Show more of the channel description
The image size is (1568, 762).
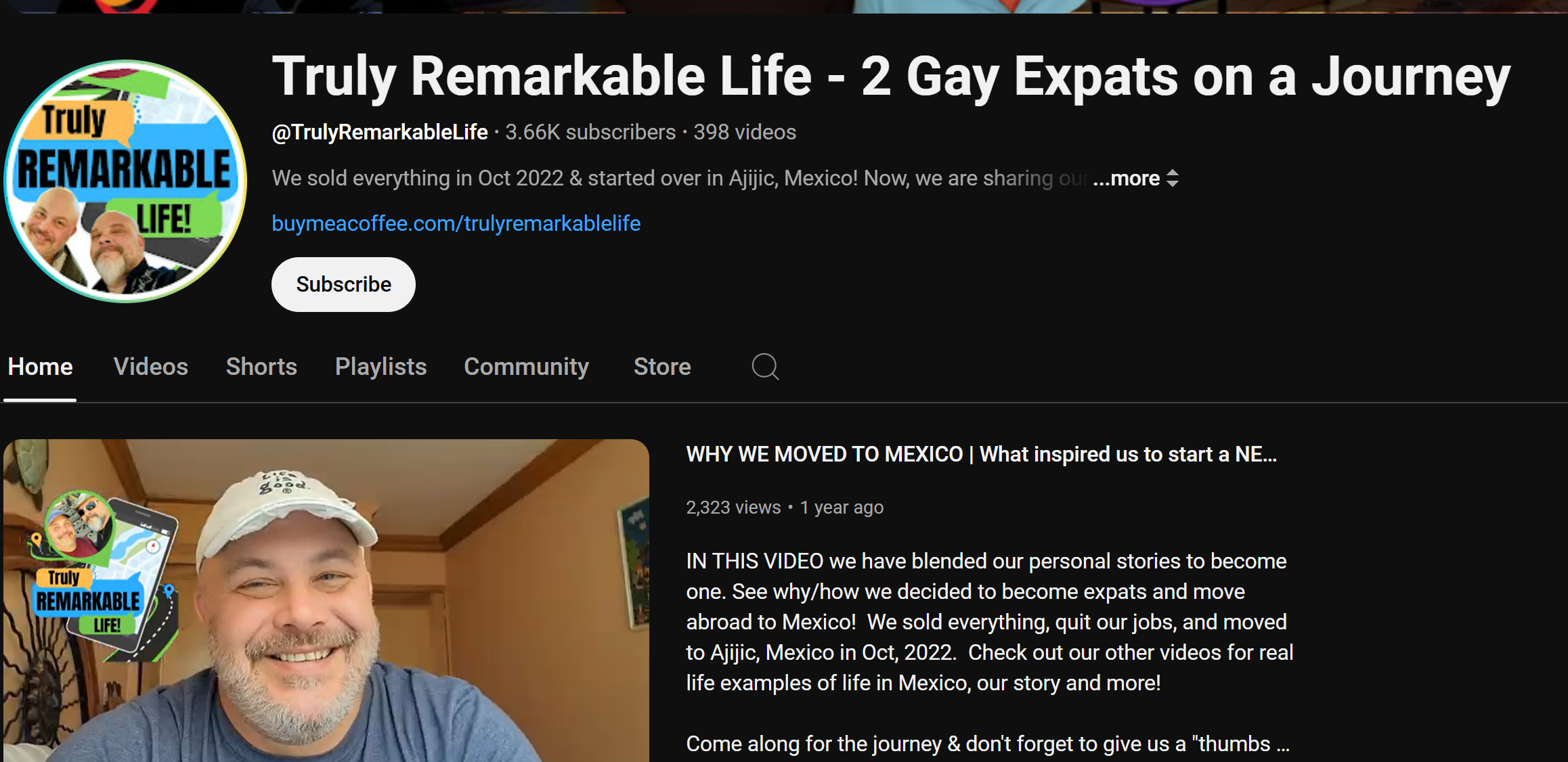pyautogui.click(x=1127, y=179)
